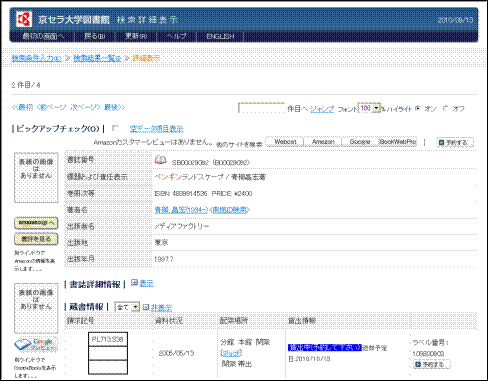The height and width of the screenshot is (381, 488).
Task: Click the upper cover image placeholder
Action: click(36, 178)
